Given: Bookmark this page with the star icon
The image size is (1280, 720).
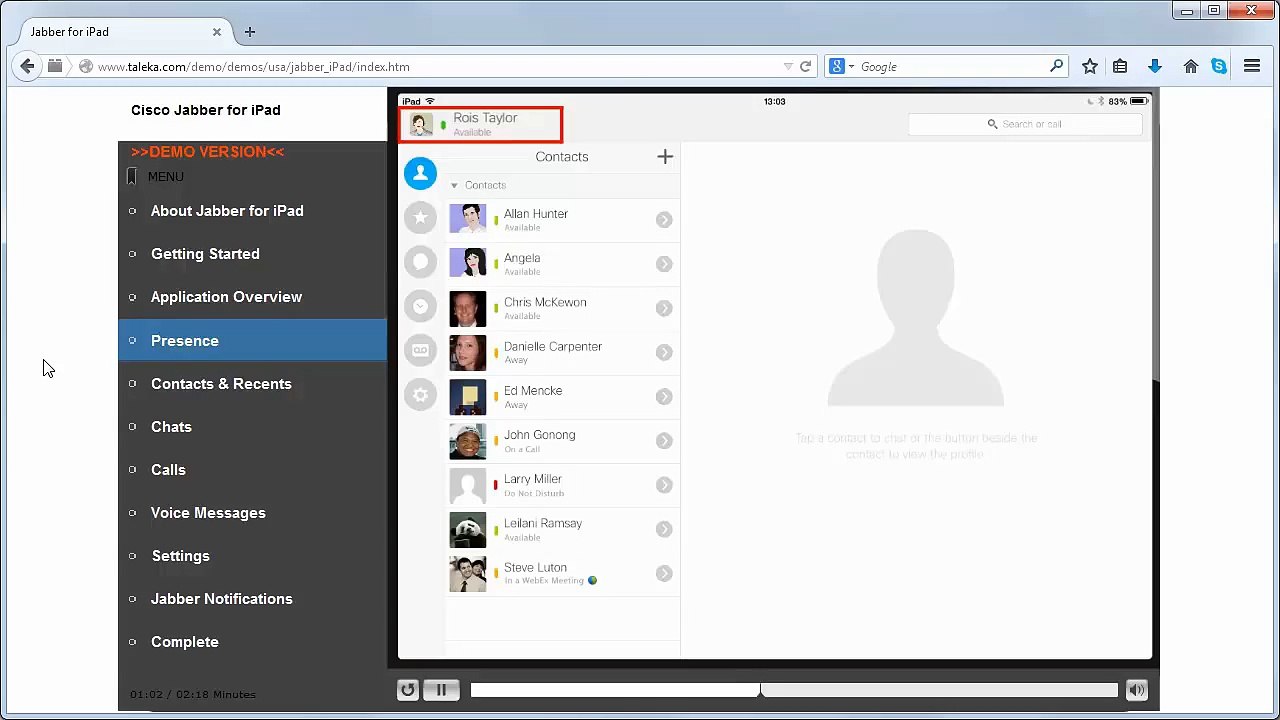Looking at the screenshot, I should [1090, 66].
